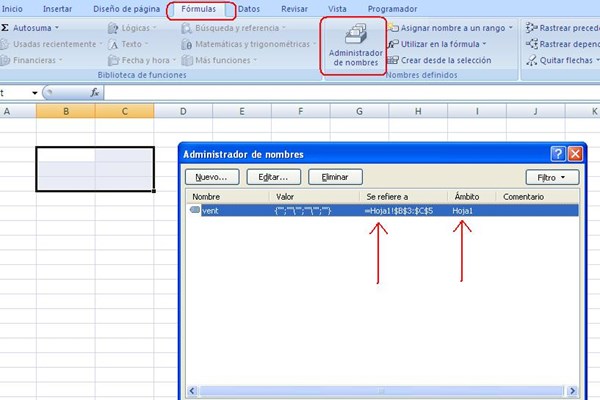
Task: Click the Ámbito column header
Action: pos(471,197)
